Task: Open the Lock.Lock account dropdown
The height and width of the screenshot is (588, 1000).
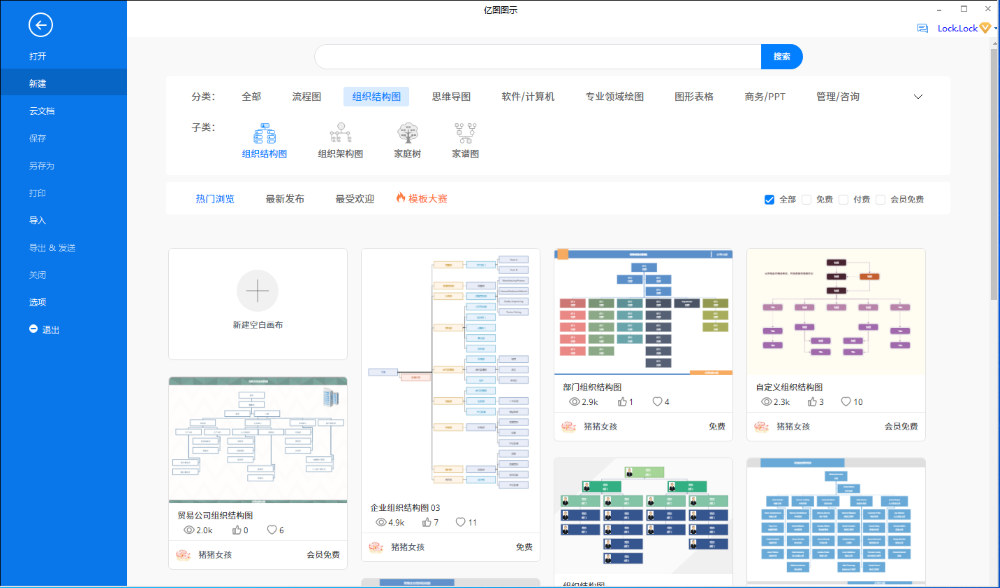Action: [995, 28]
